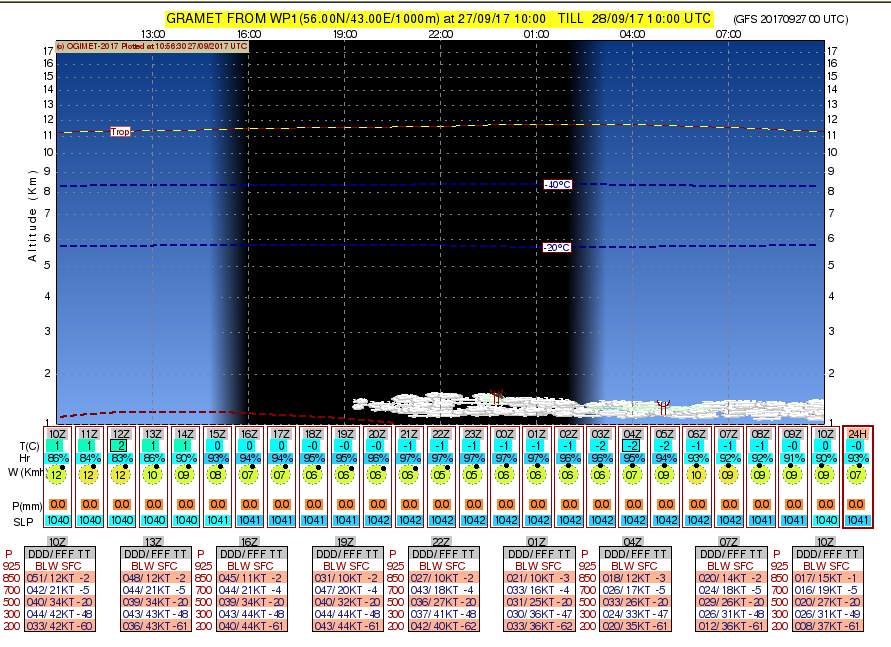This screenshot has height=647, width=891.
Task: Click the -40°C isotherm label
Action: (557, 185)
